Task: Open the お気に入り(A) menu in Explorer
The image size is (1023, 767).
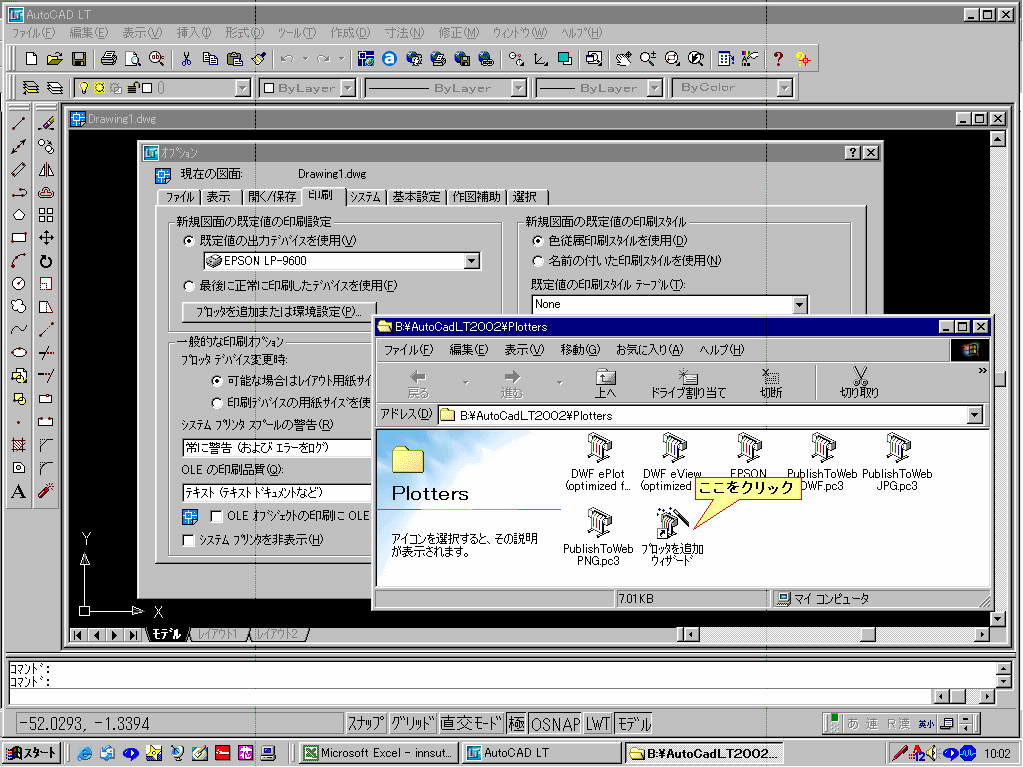Action: click(649, 350)
